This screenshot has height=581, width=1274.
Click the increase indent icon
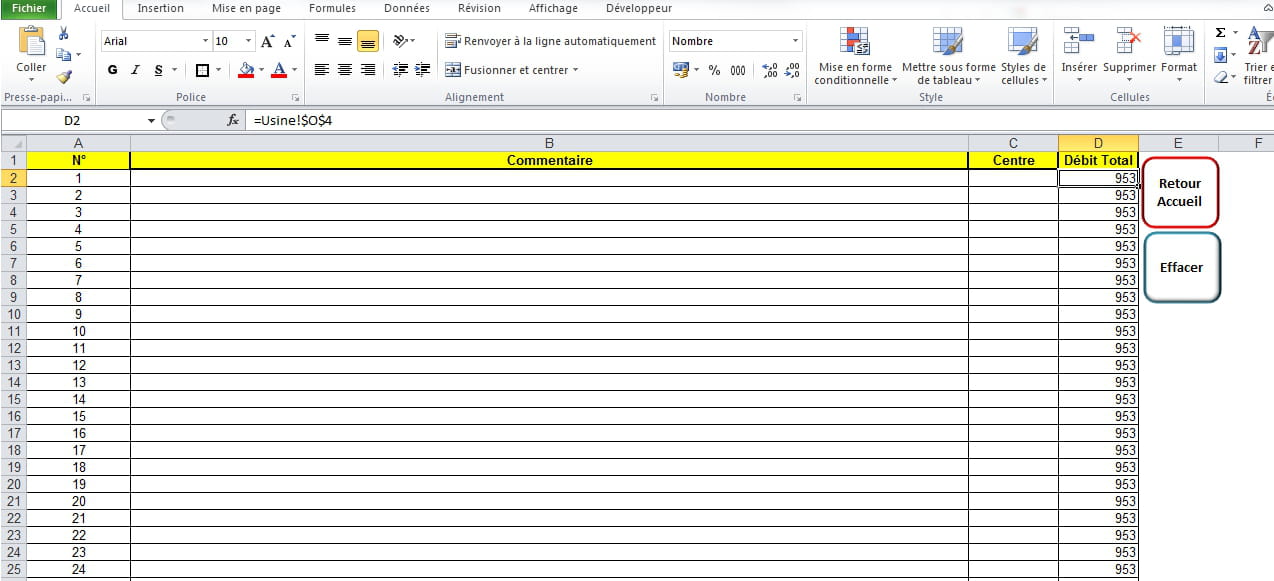coord(423,70)
